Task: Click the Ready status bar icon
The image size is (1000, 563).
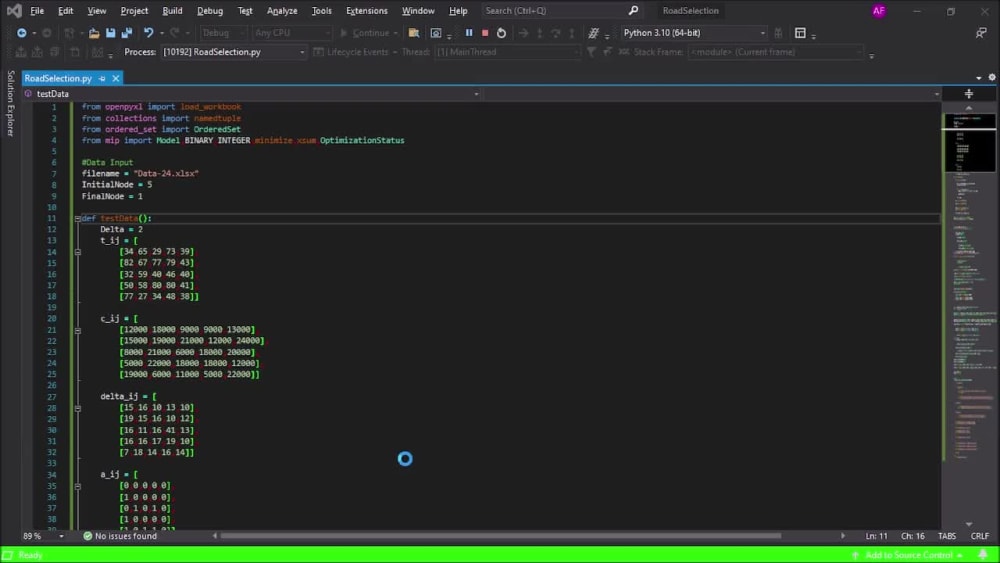Action: tap(8, 555)
